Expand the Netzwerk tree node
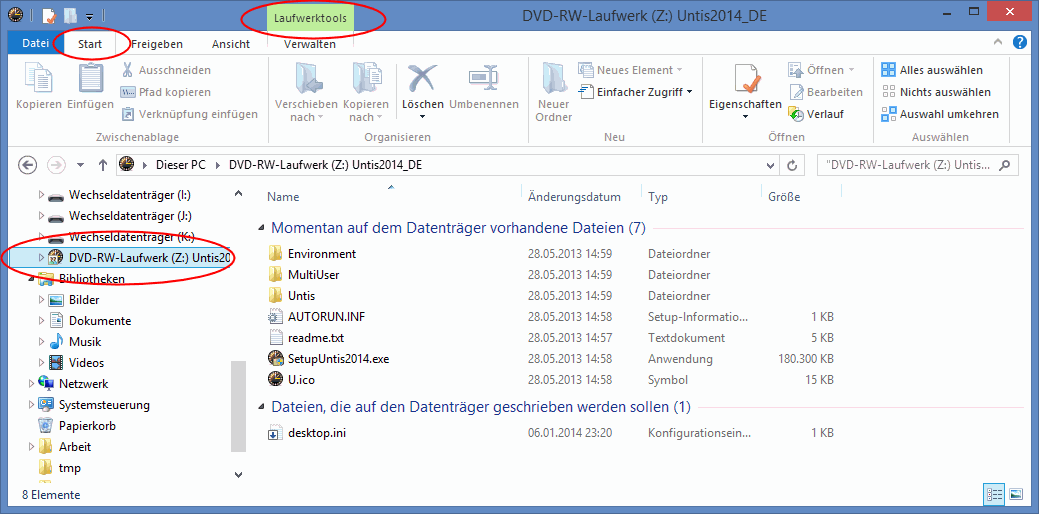1039x514 pixels. pyautogui.click(x=31, y=383)
